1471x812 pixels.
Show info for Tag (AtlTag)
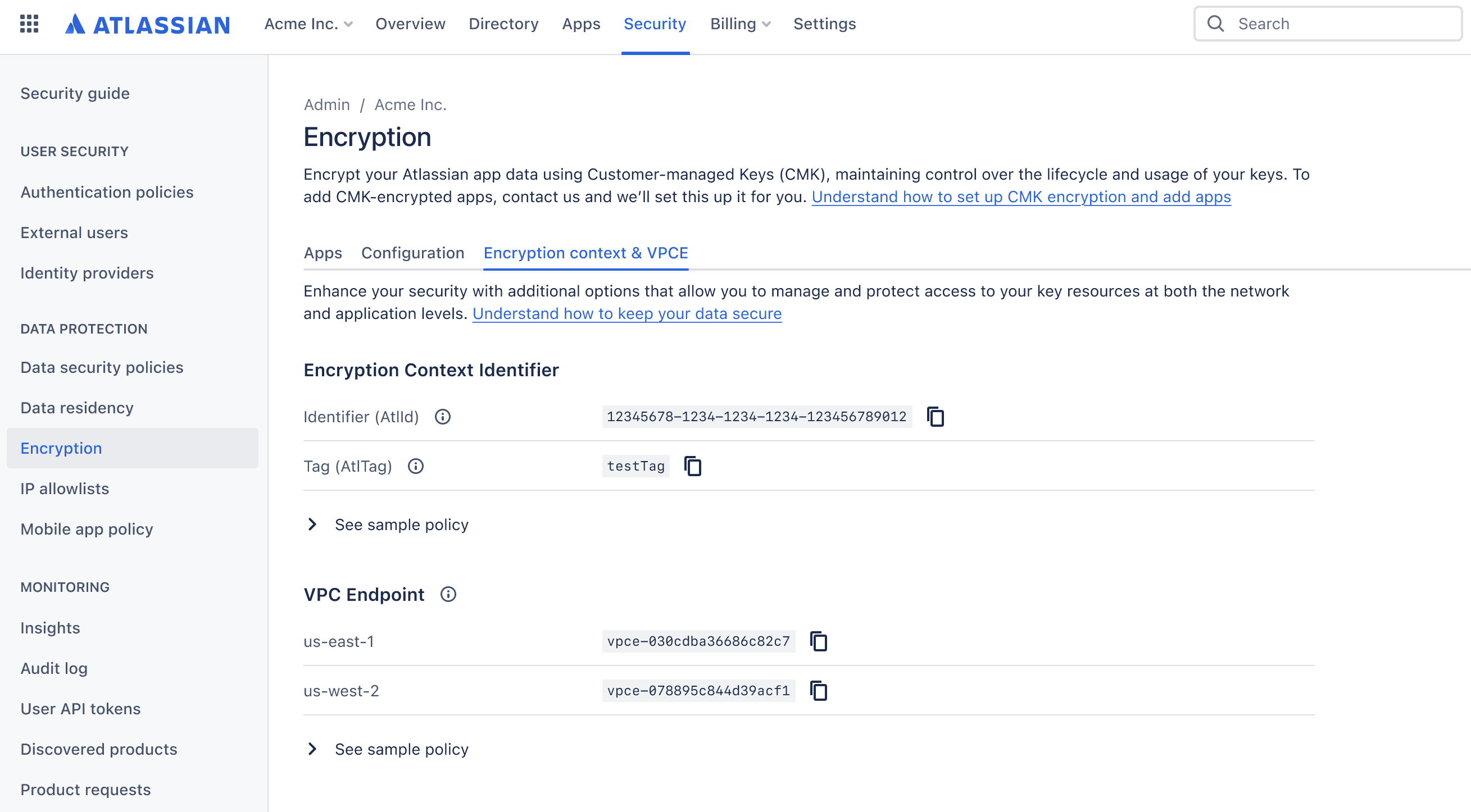click(x=416, y=466)
